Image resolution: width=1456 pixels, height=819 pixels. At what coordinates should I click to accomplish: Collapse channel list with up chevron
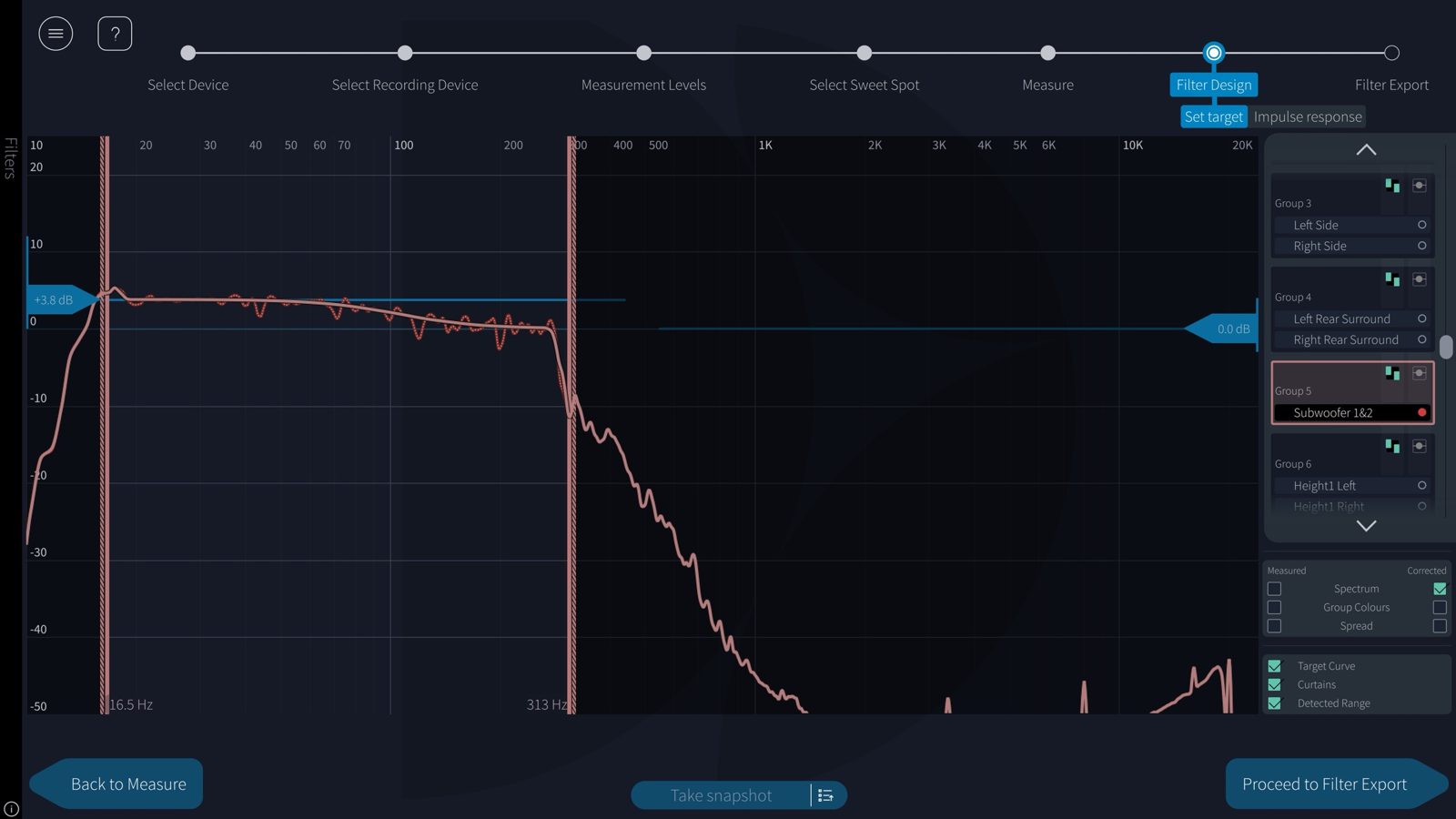(1366, 149)
